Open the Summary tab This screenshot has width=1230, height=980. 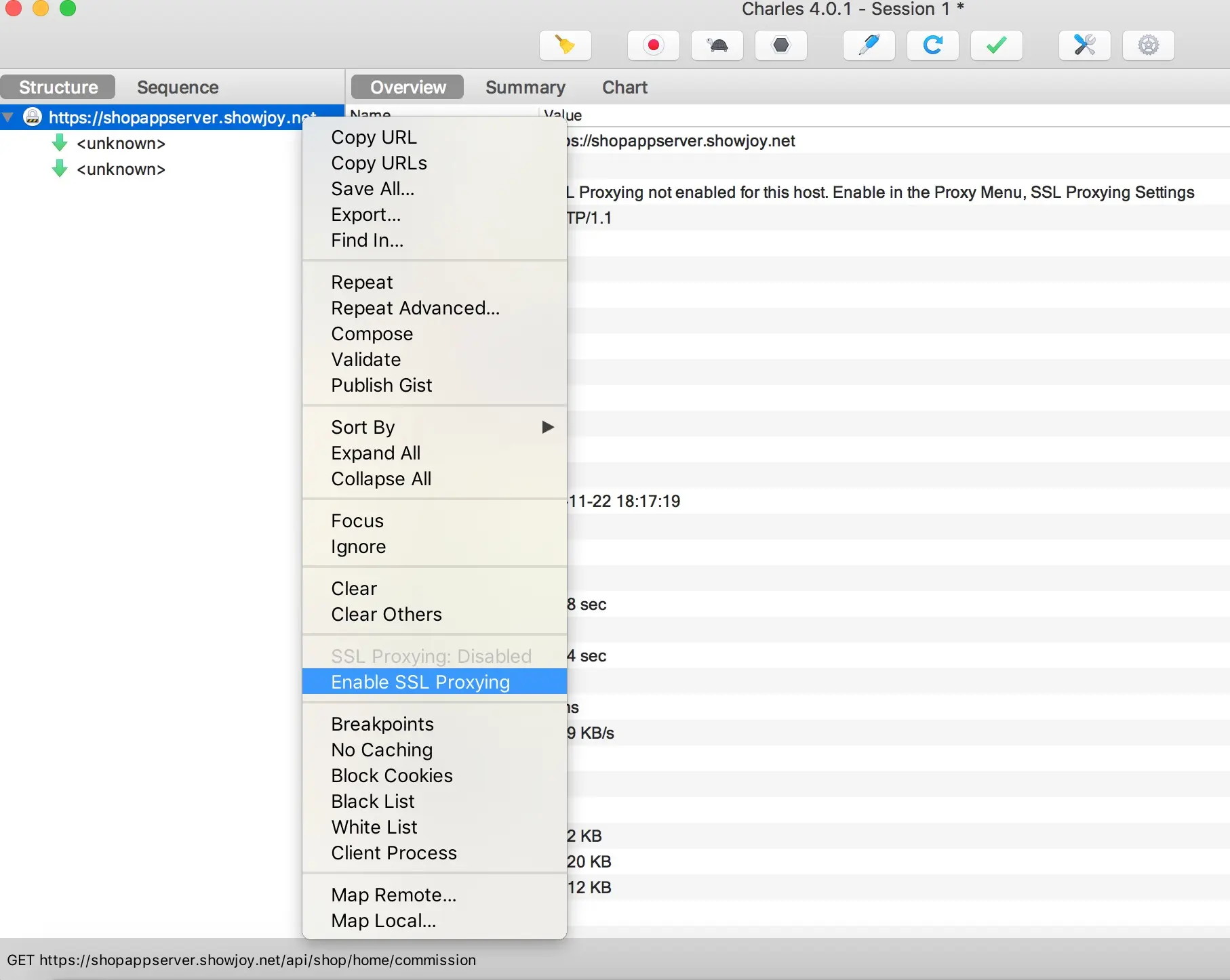tap(525, 87)
